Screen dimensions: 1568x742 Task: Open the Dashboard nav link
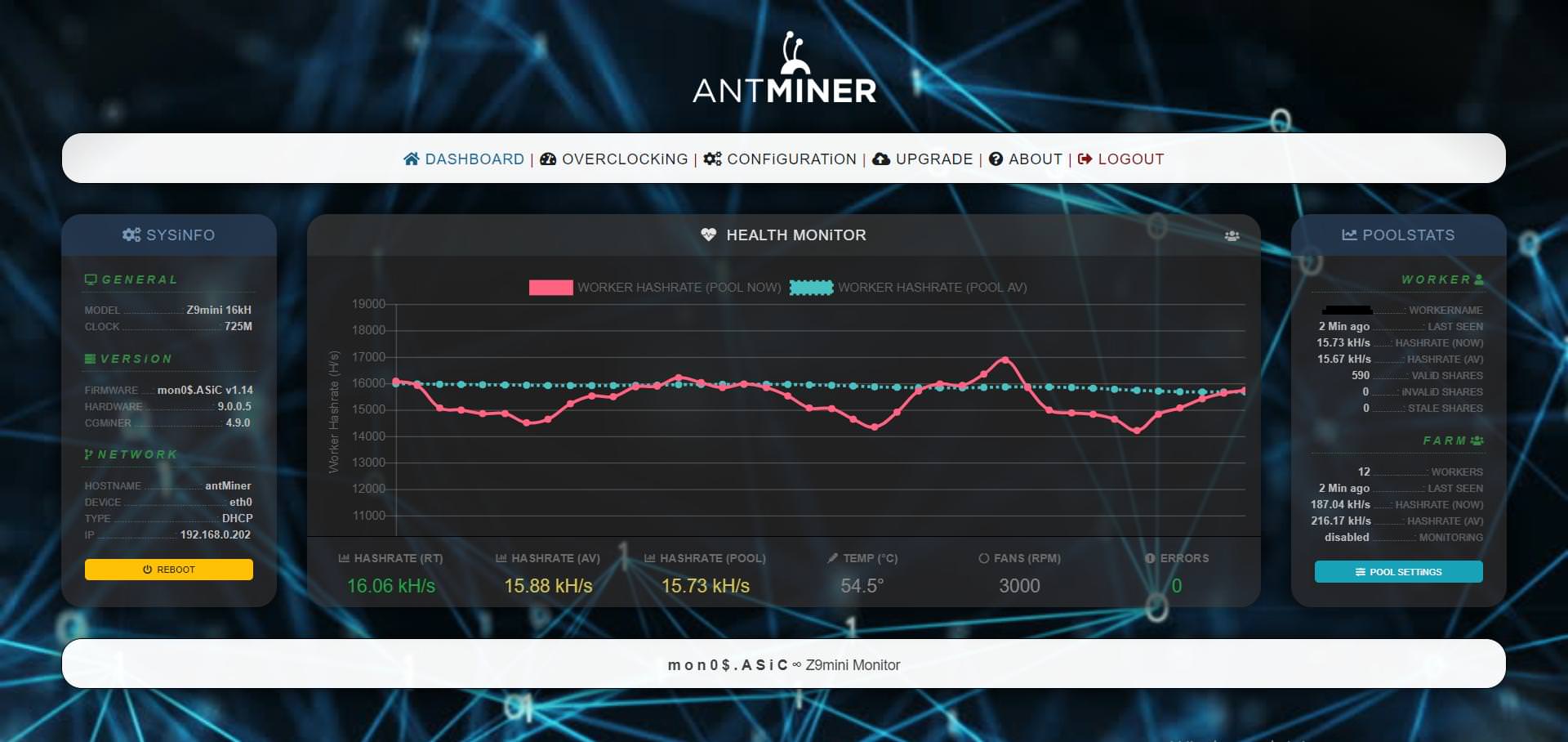coord(464,159)
